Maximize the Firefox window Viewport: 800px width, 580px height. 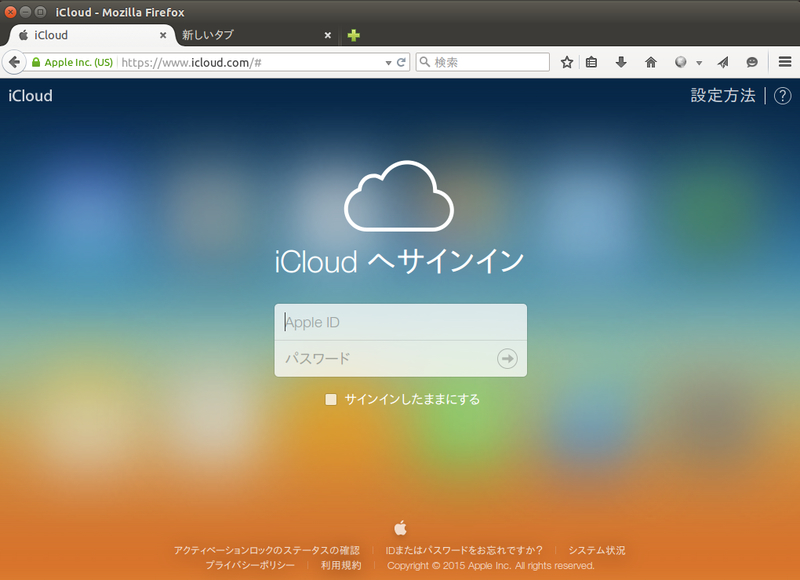pos(40,12)
